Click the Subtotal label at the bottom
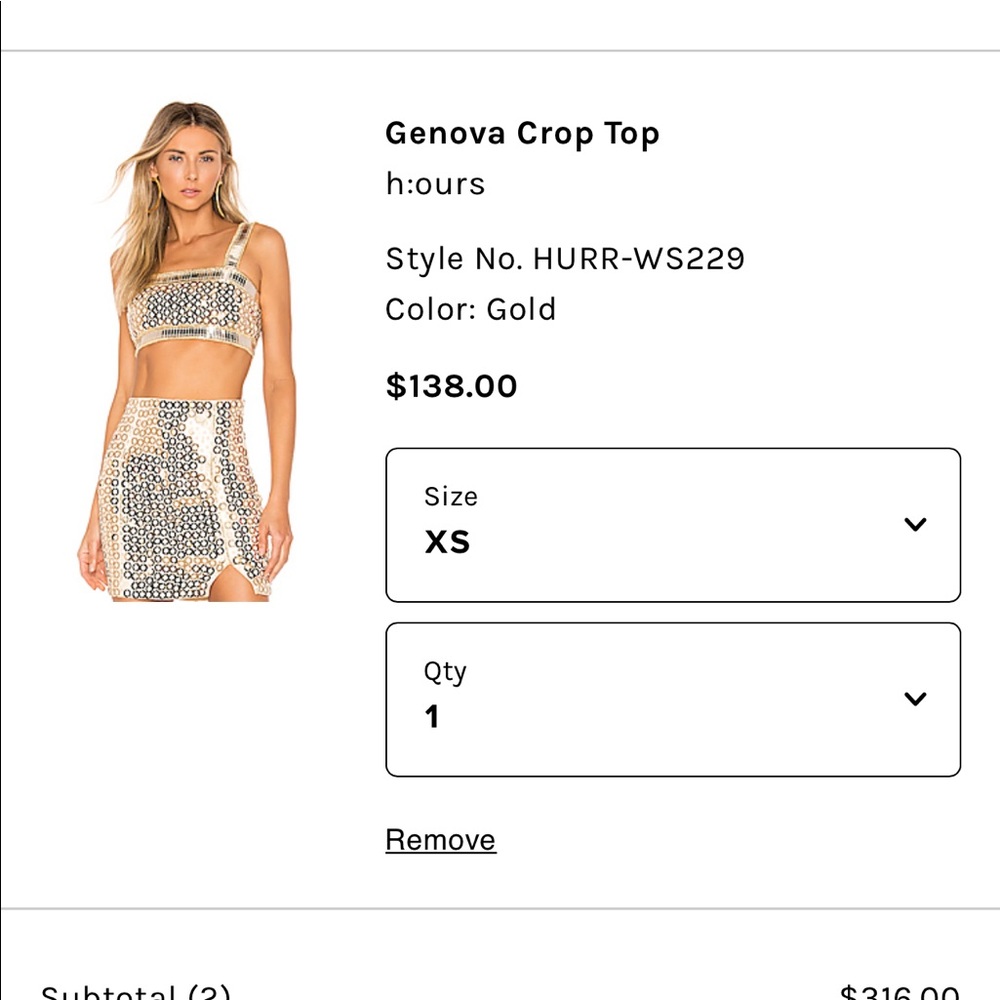1000x1000 pixels. (135, 992)
